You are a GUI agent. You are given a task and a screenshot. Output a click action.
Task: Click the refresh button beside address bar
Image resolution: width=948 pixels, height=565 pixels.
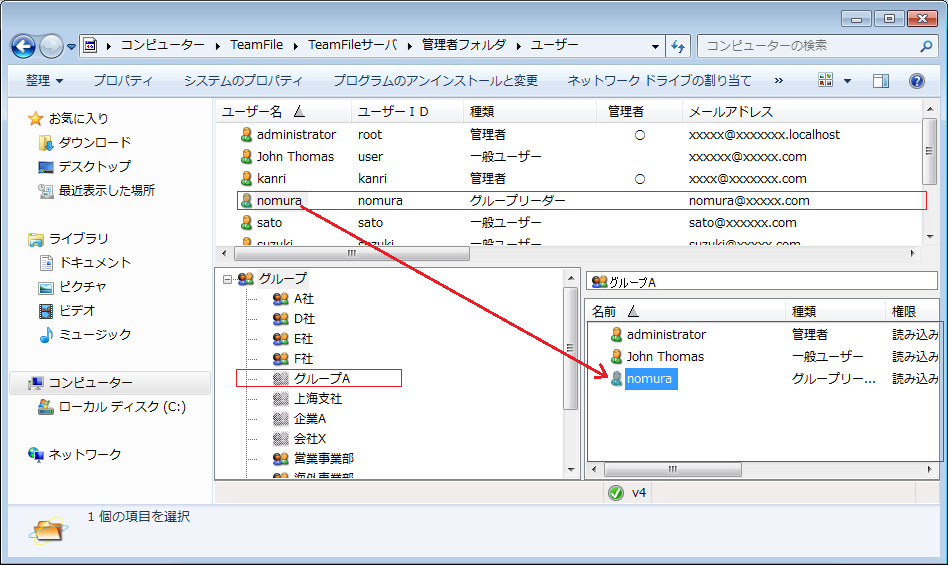point(678,46)
